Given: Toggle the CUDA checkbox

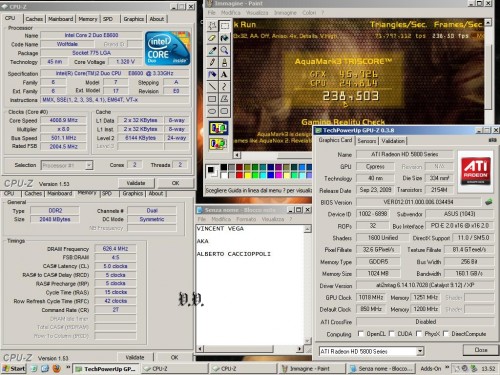Looking at the screenshot, I should pos(392,333).
